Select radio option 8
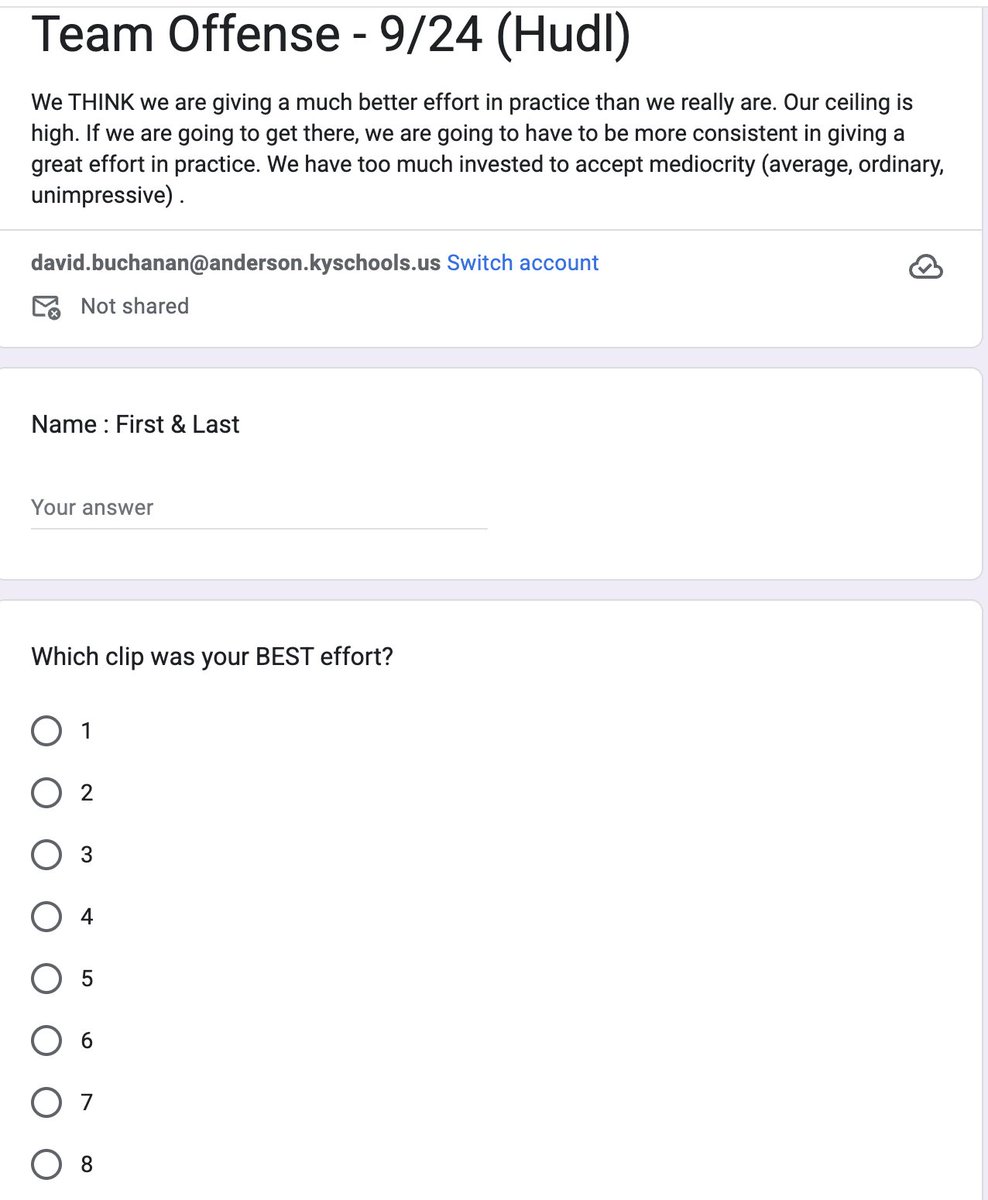The height and width of the screenshot is (1200, 988). point(46,1165)
